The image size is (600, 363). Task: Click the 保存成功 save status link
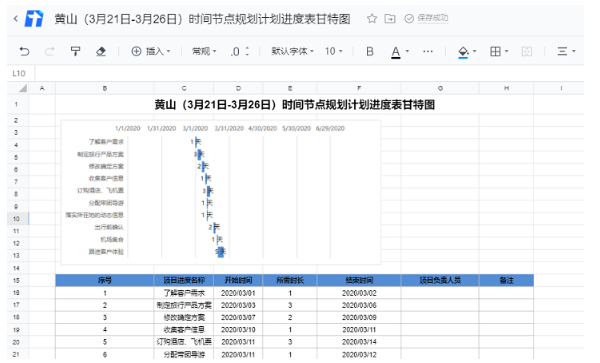pos(432,18)
